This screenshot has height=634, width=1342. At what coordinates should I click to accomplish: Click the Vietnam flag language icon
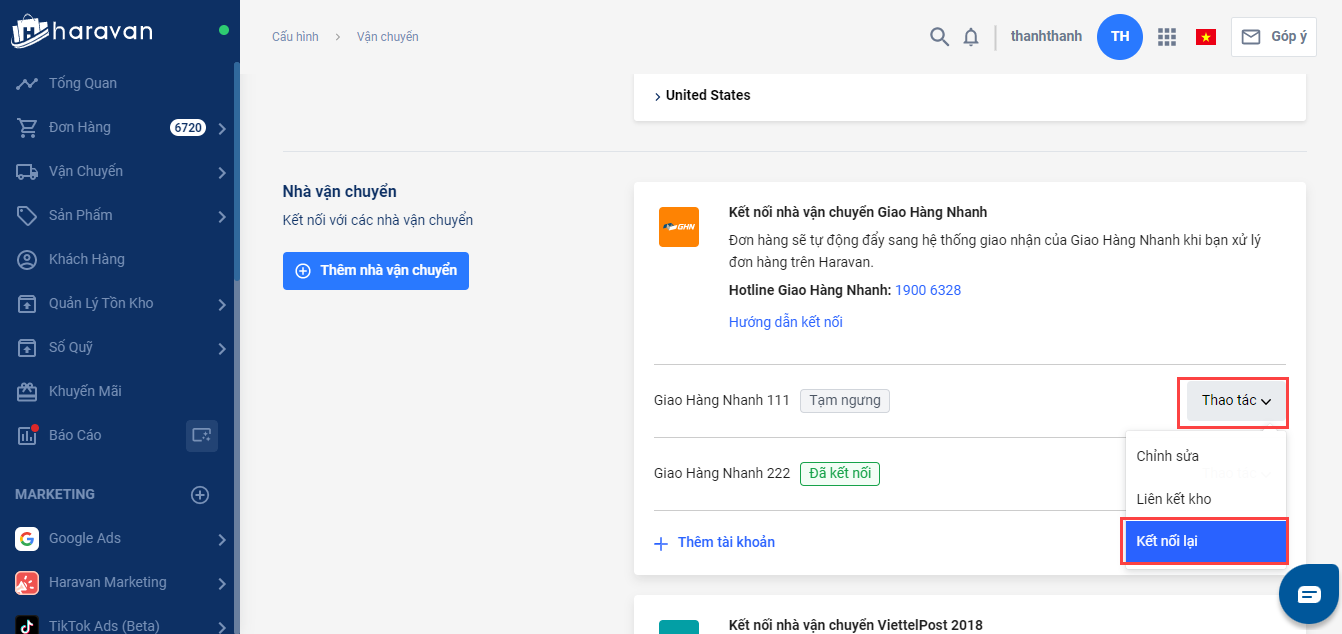click(x=1205, y=37)
